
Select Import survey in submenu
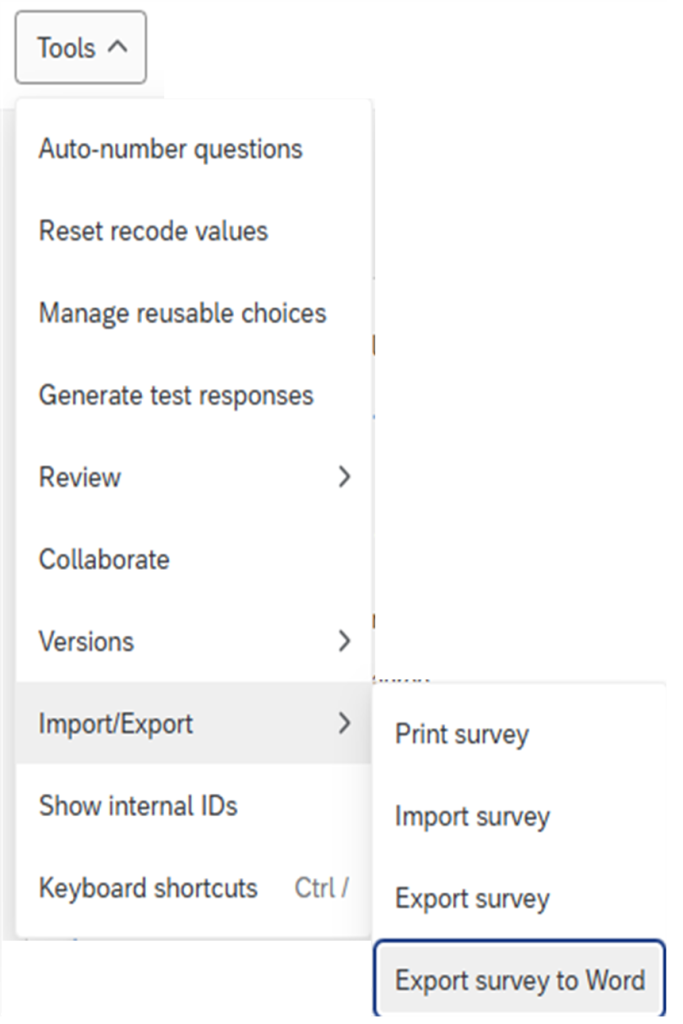(x=472, y=816)
